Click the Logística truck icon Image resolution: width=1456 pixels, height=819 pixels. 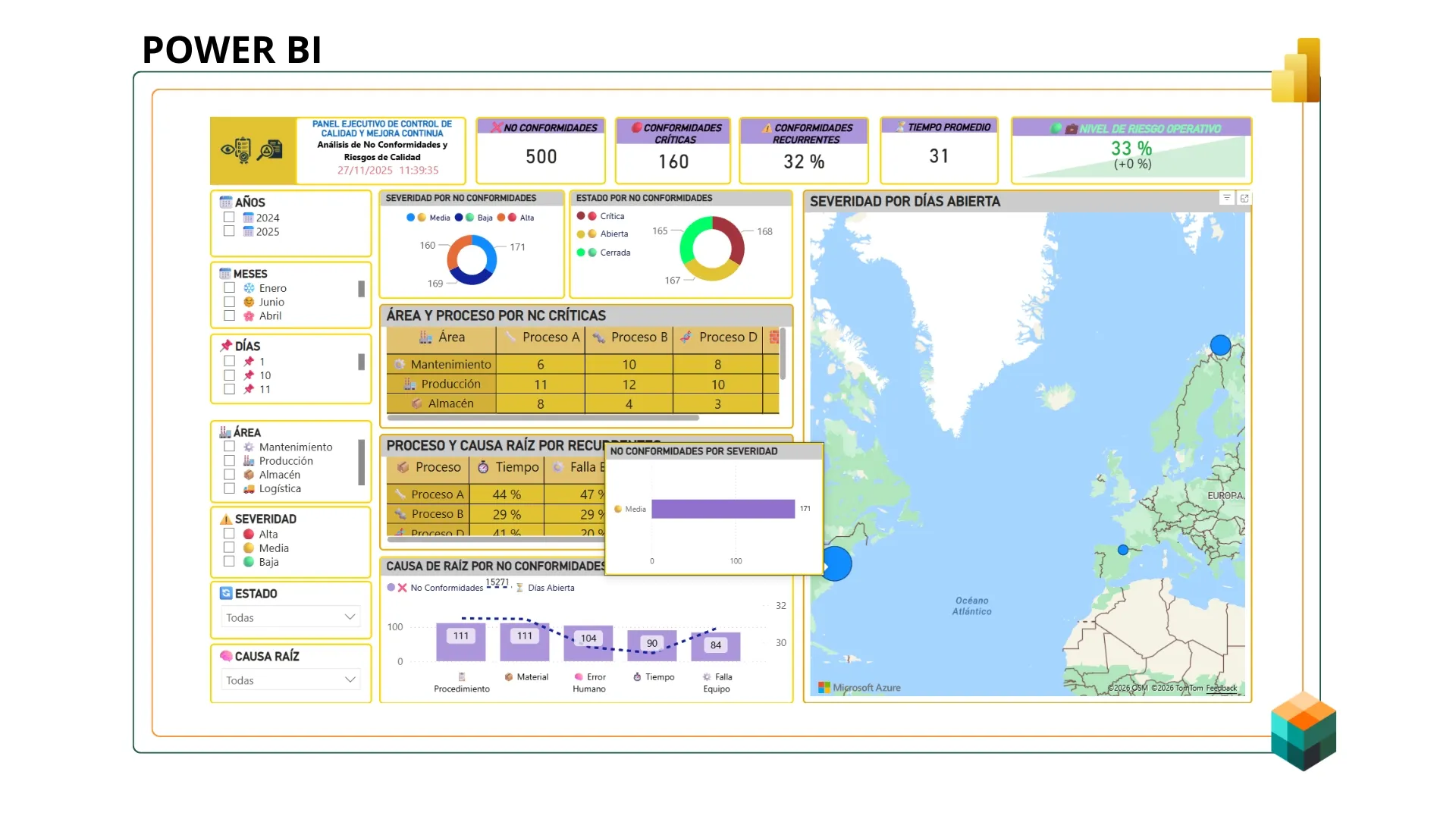249,489
